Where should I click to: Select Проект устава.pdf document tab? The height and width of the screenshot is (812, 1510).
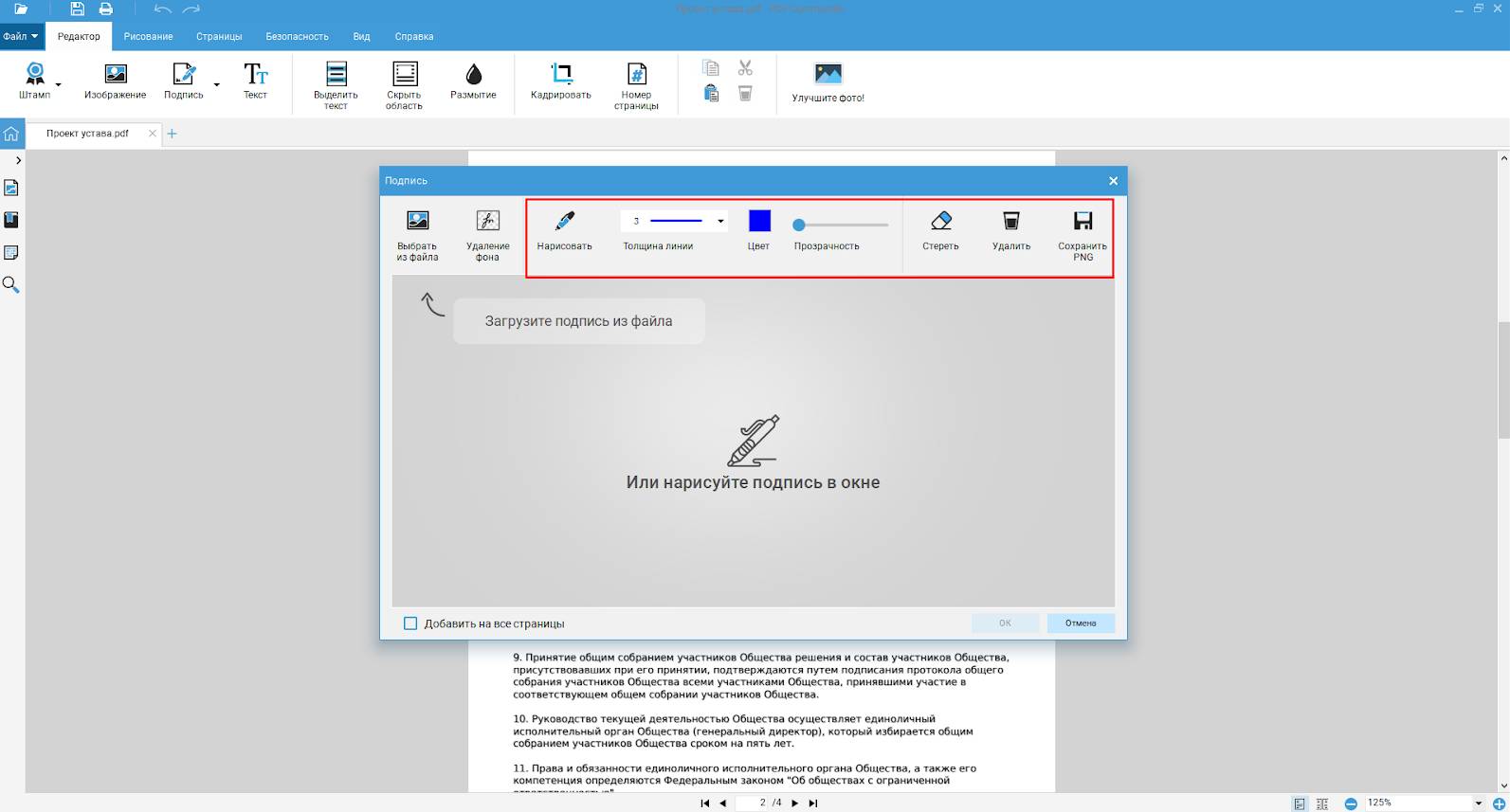coord(87,134)
